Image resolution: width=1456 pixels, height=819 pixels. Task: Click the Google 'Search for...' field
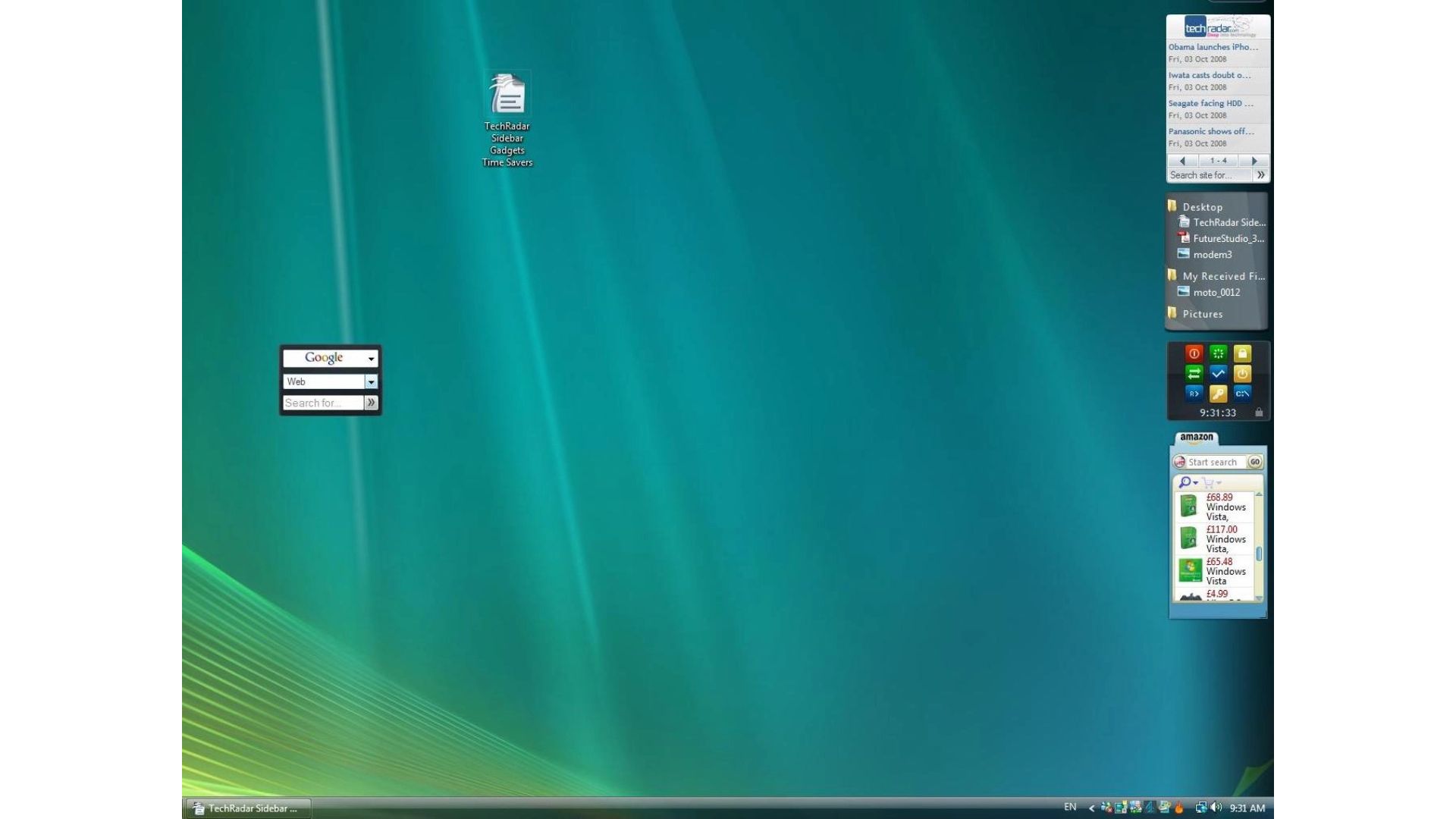[323, 403]
